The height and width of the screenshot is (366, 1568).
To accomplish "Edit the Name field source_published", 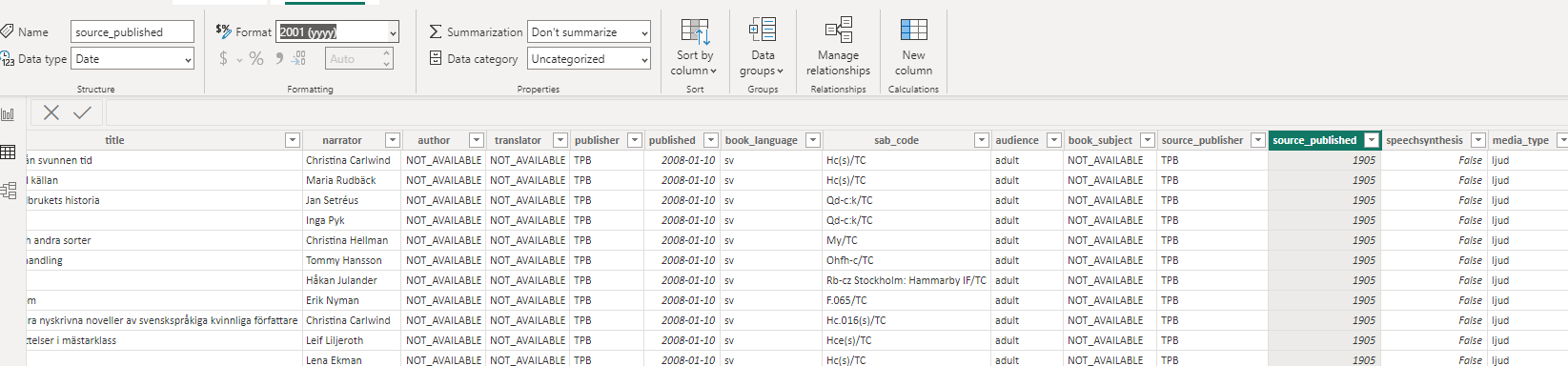I will point(132,32).
